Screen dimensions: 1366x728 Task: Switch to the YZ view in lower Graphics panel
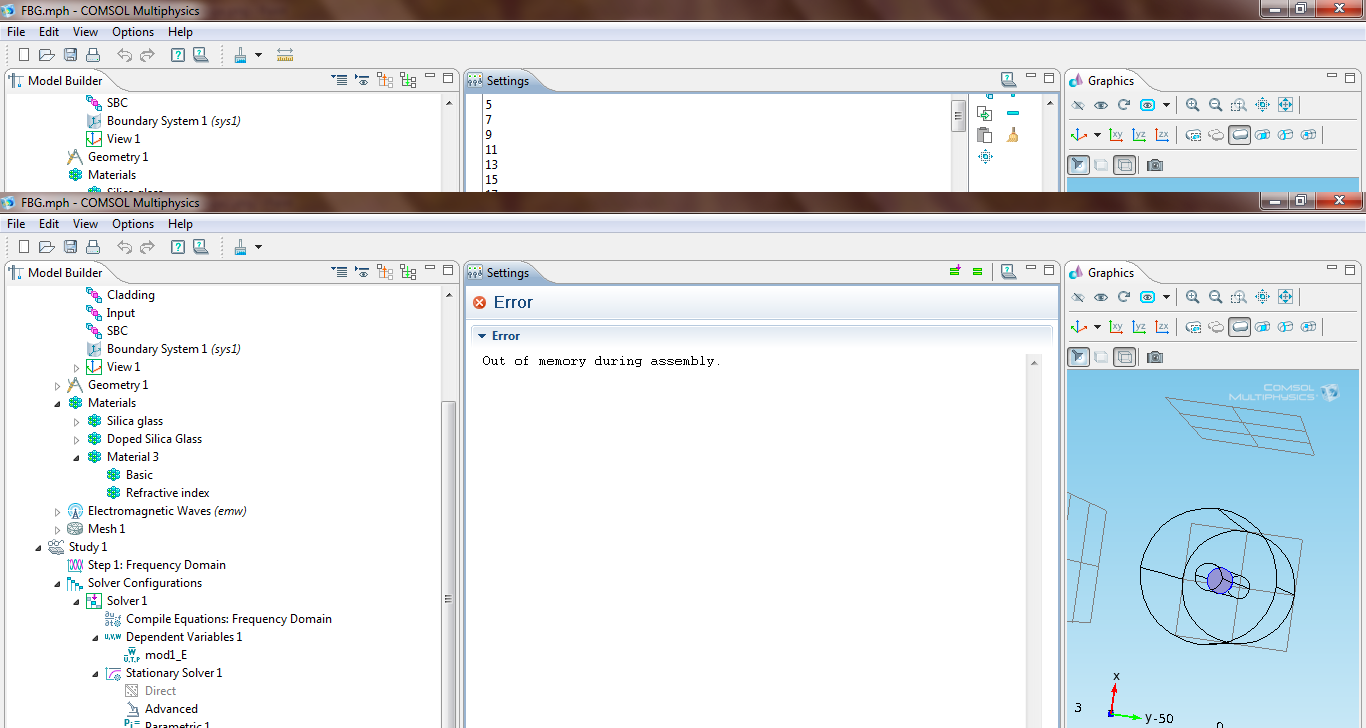pyautogui.click(x=1139, y=327)
